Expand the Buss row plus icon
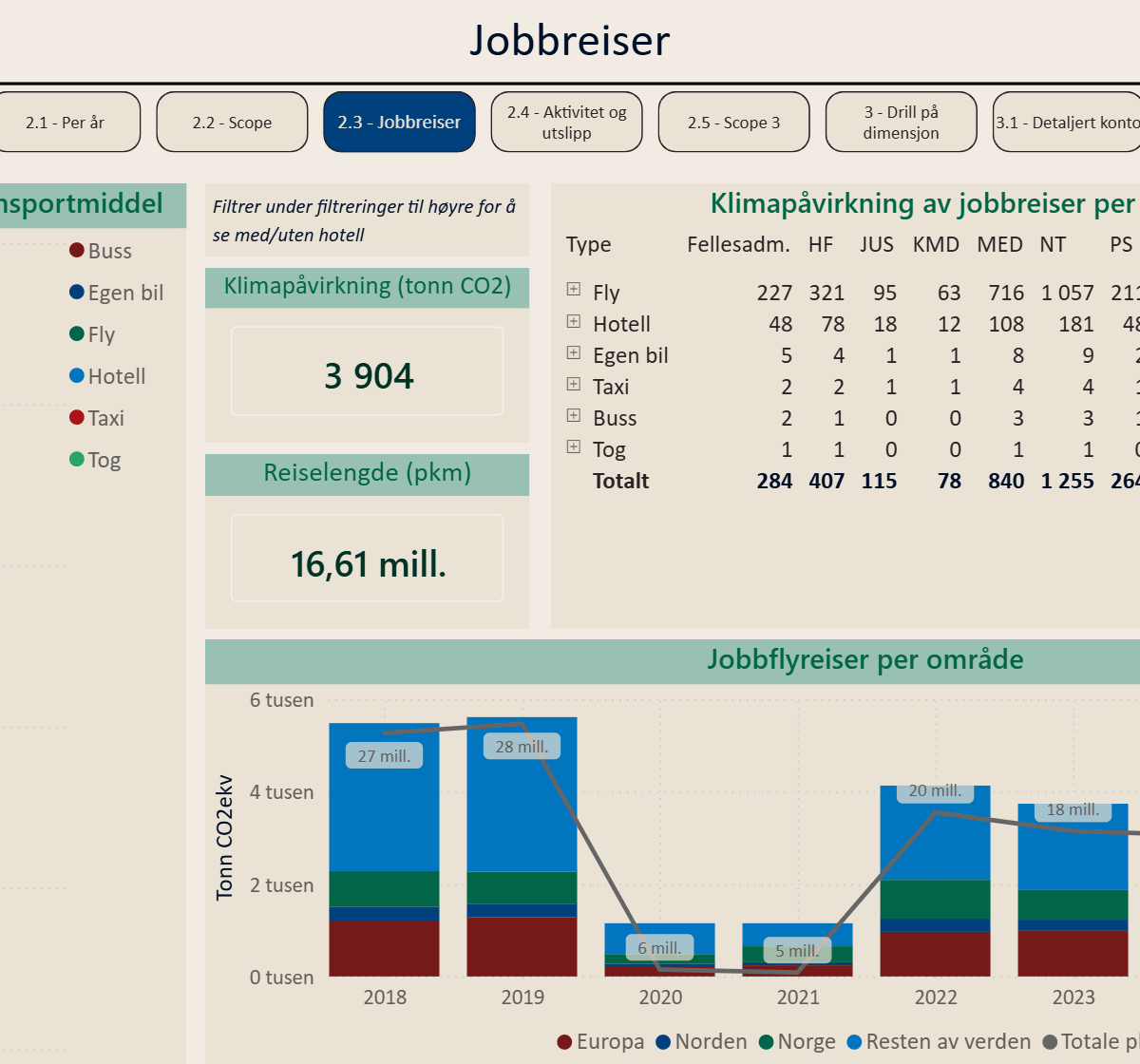 coord(573,415)
